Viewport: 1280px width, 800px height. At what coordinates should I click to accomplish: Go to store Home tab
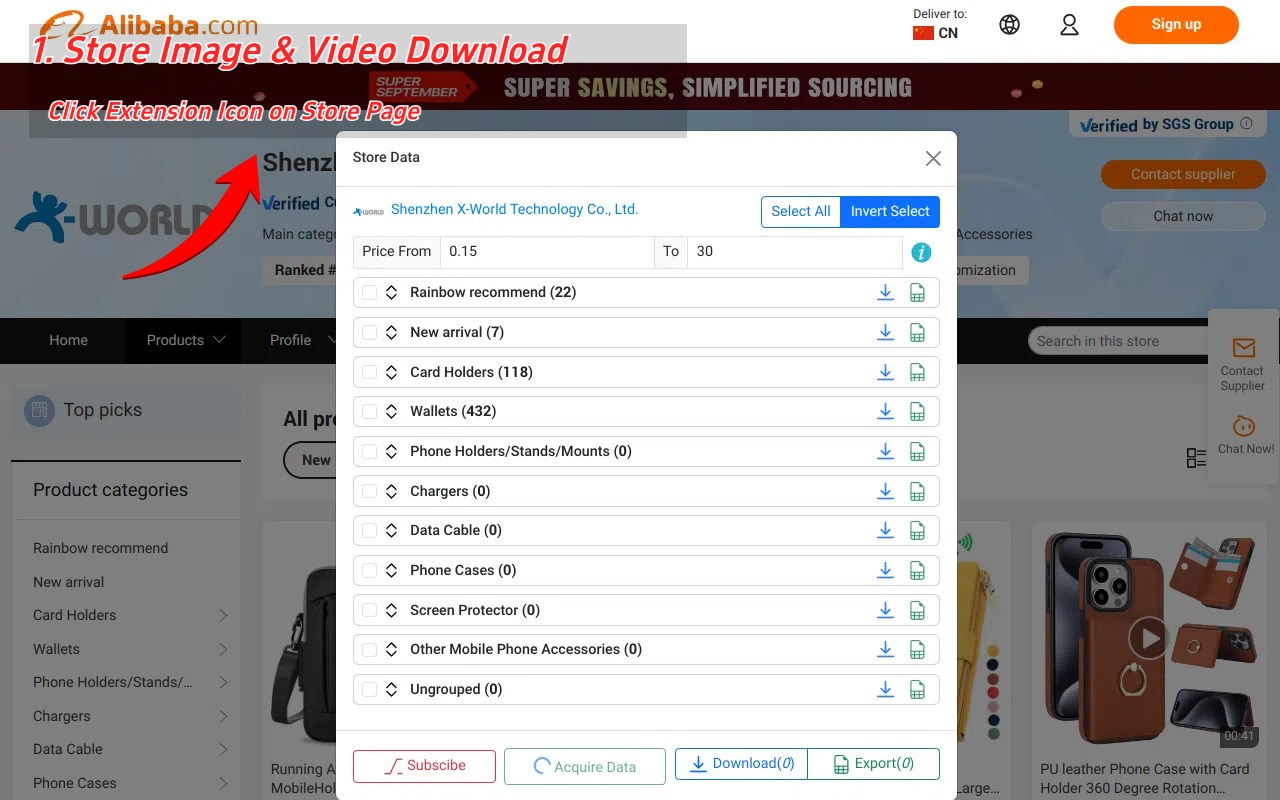click(68, 340)
